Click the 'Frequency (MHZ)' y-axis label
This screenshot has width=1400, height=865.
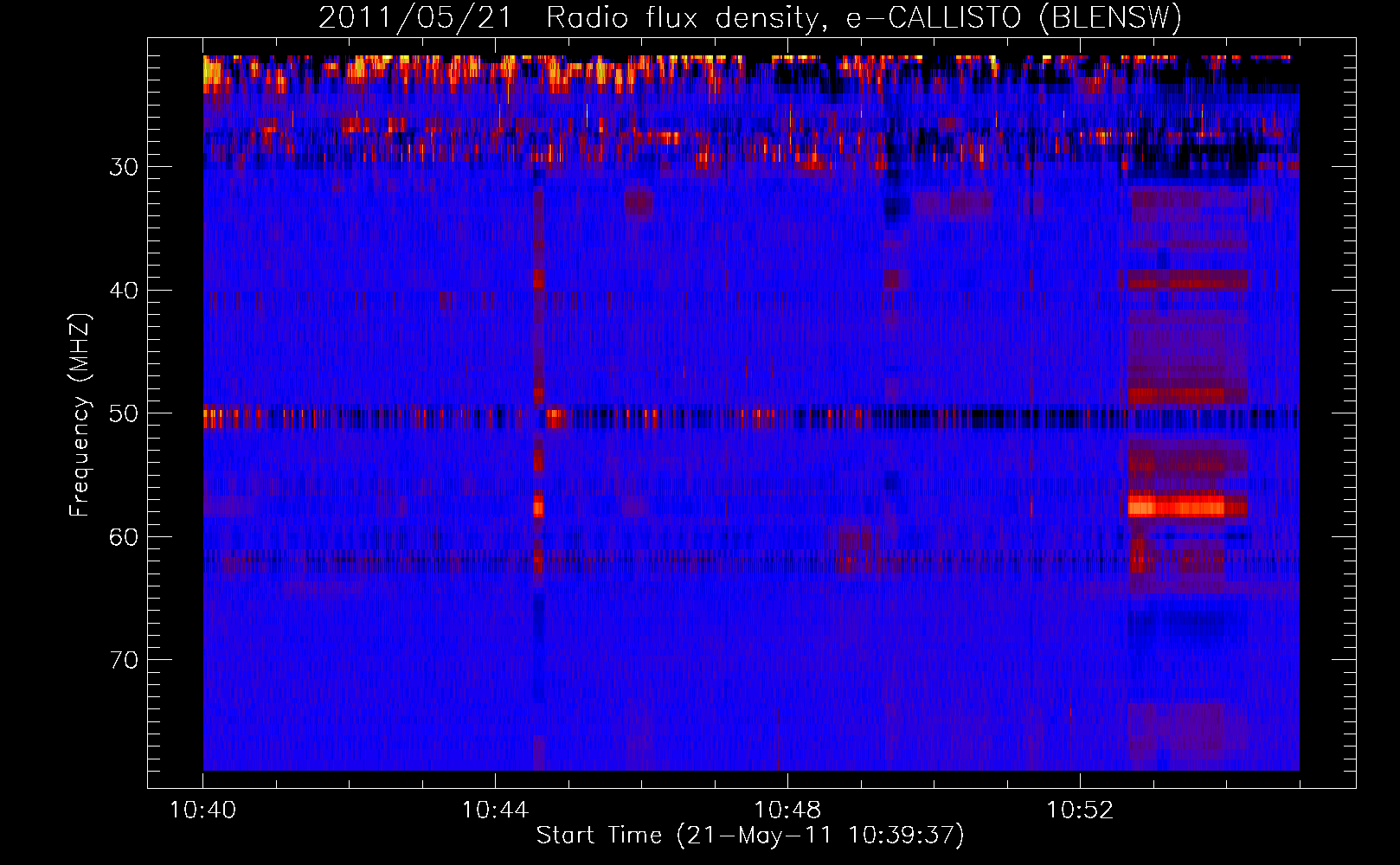coord(80,415)
